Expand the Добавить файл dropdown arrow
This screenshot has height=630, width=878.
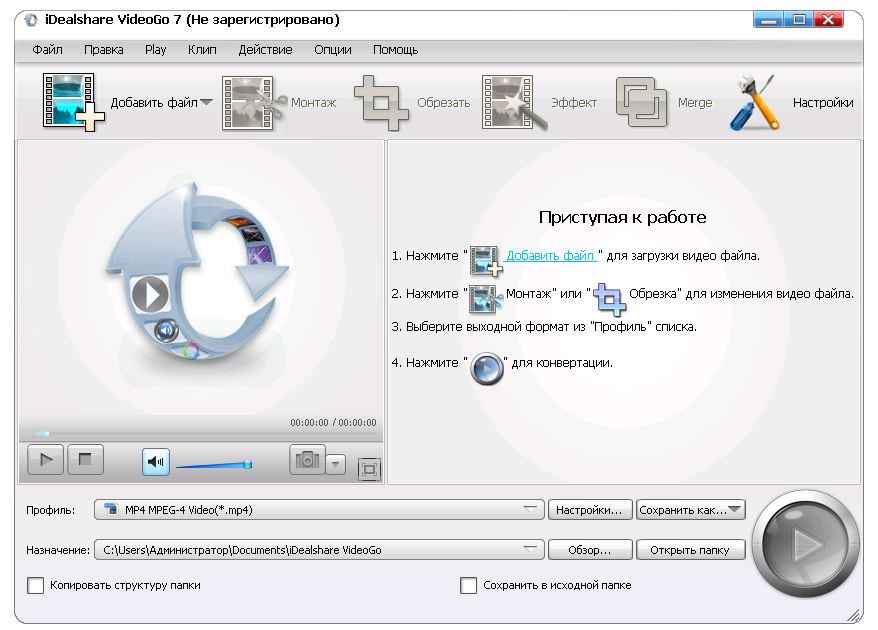tap(206, 102)
